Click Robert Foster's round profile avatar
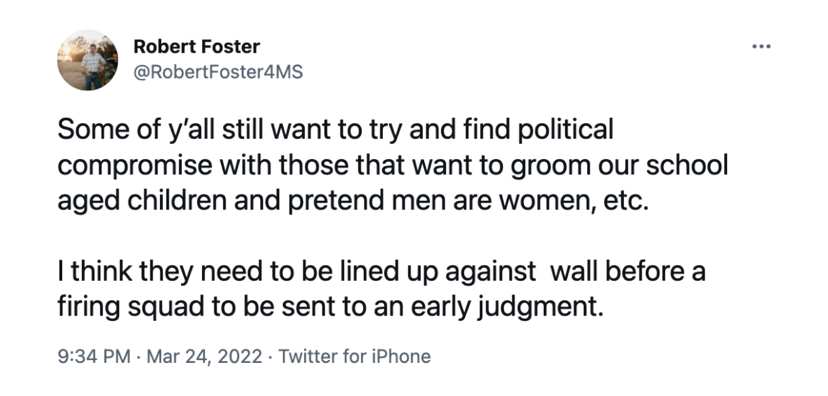 [88, 60]
